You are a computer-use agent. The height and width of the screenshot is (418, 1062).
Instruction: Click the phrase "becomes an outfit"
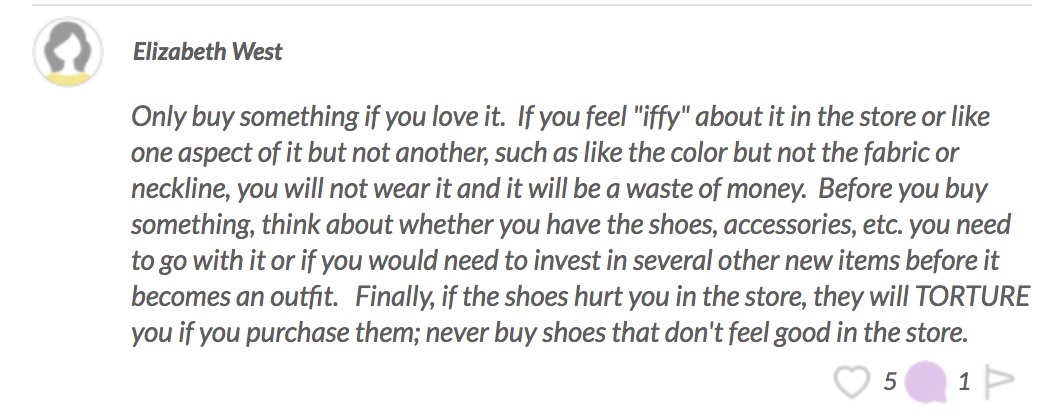click(233, 297)
